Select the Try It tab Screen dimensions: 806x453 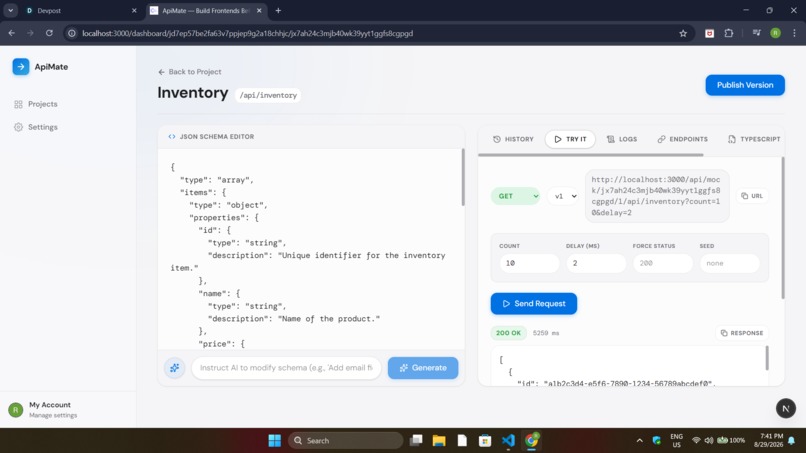[570, 139]
